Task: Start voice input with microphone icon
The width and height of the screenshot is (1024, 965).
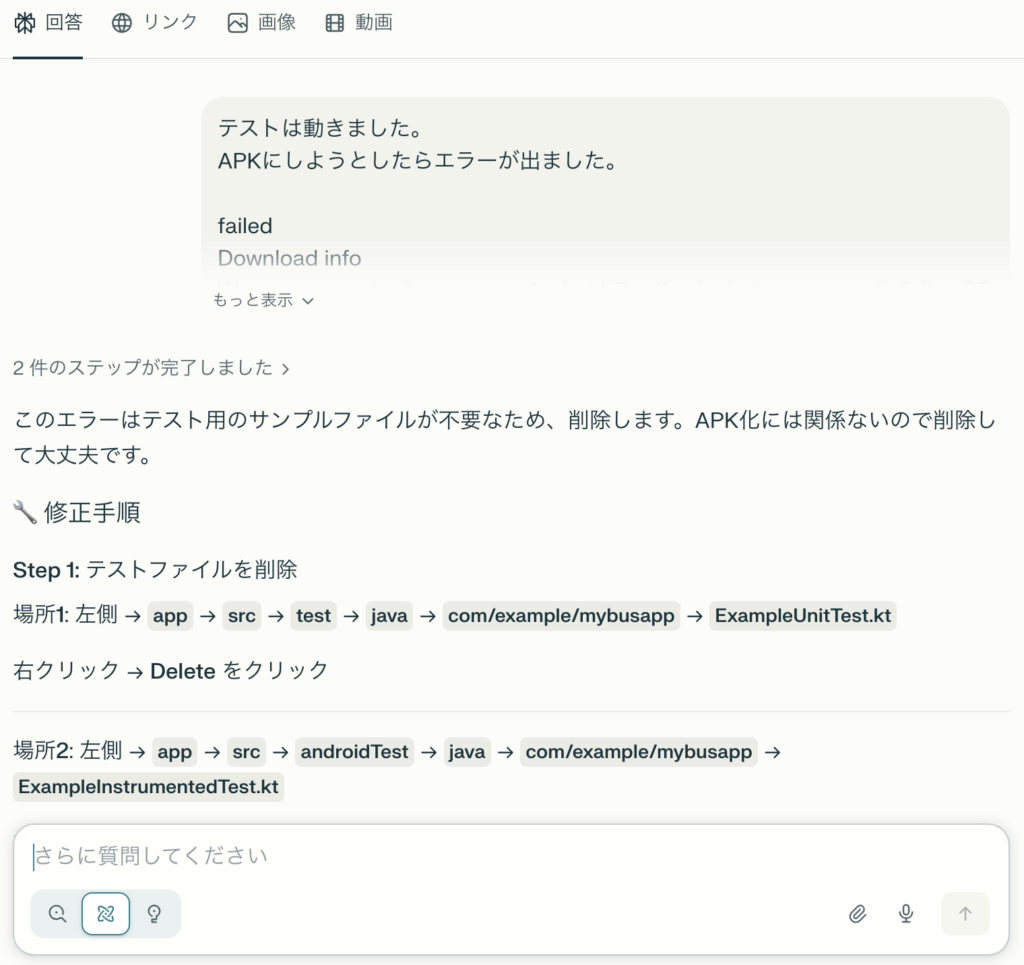Action: click(x=906, y=913)
